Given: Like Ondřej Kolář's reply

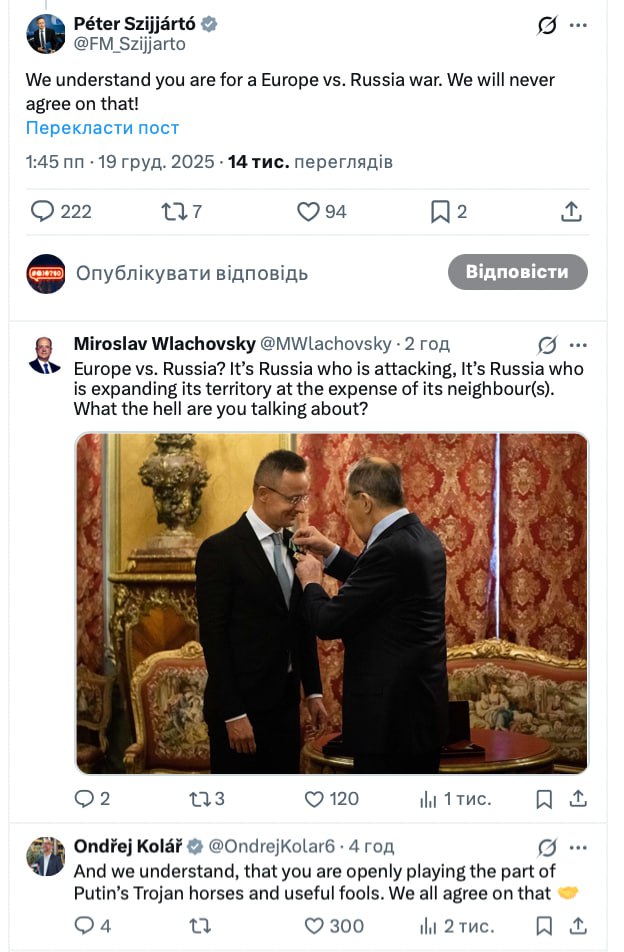Looking at the screenshot, I should [x=314, y=926].
